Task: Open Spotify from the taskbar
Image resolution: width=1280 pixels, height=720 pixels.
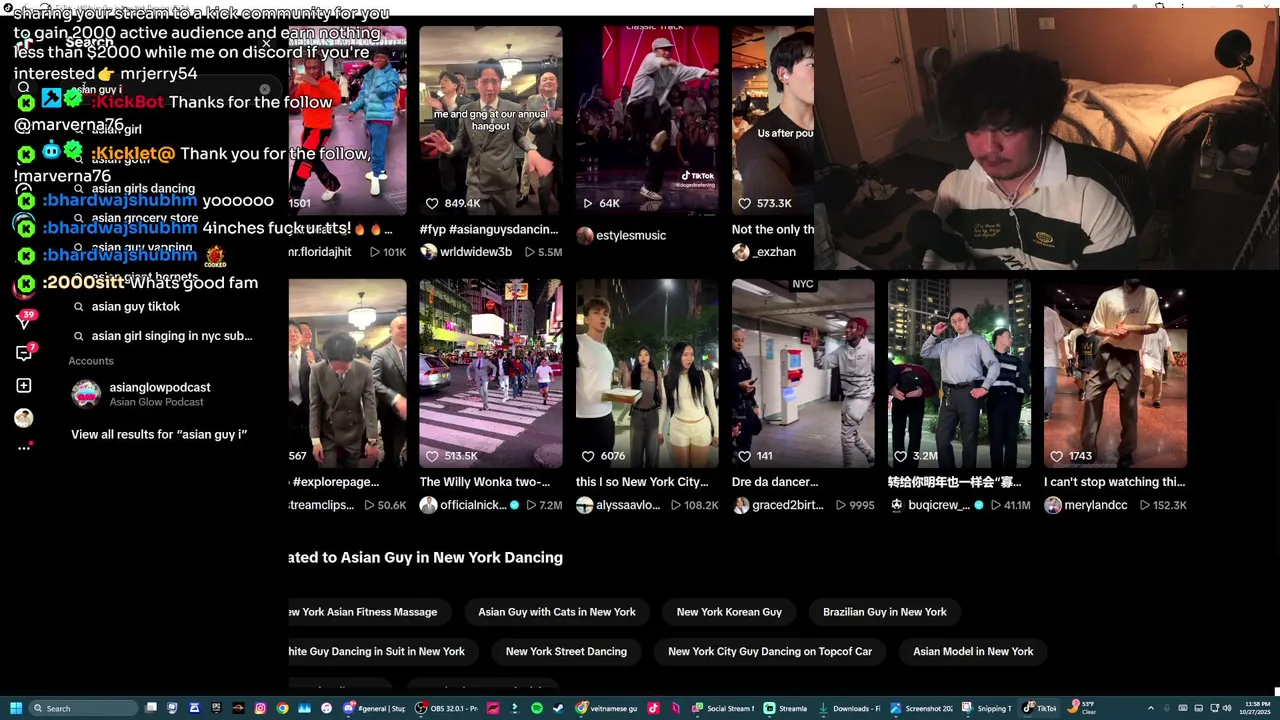Action: coord(537,708)
